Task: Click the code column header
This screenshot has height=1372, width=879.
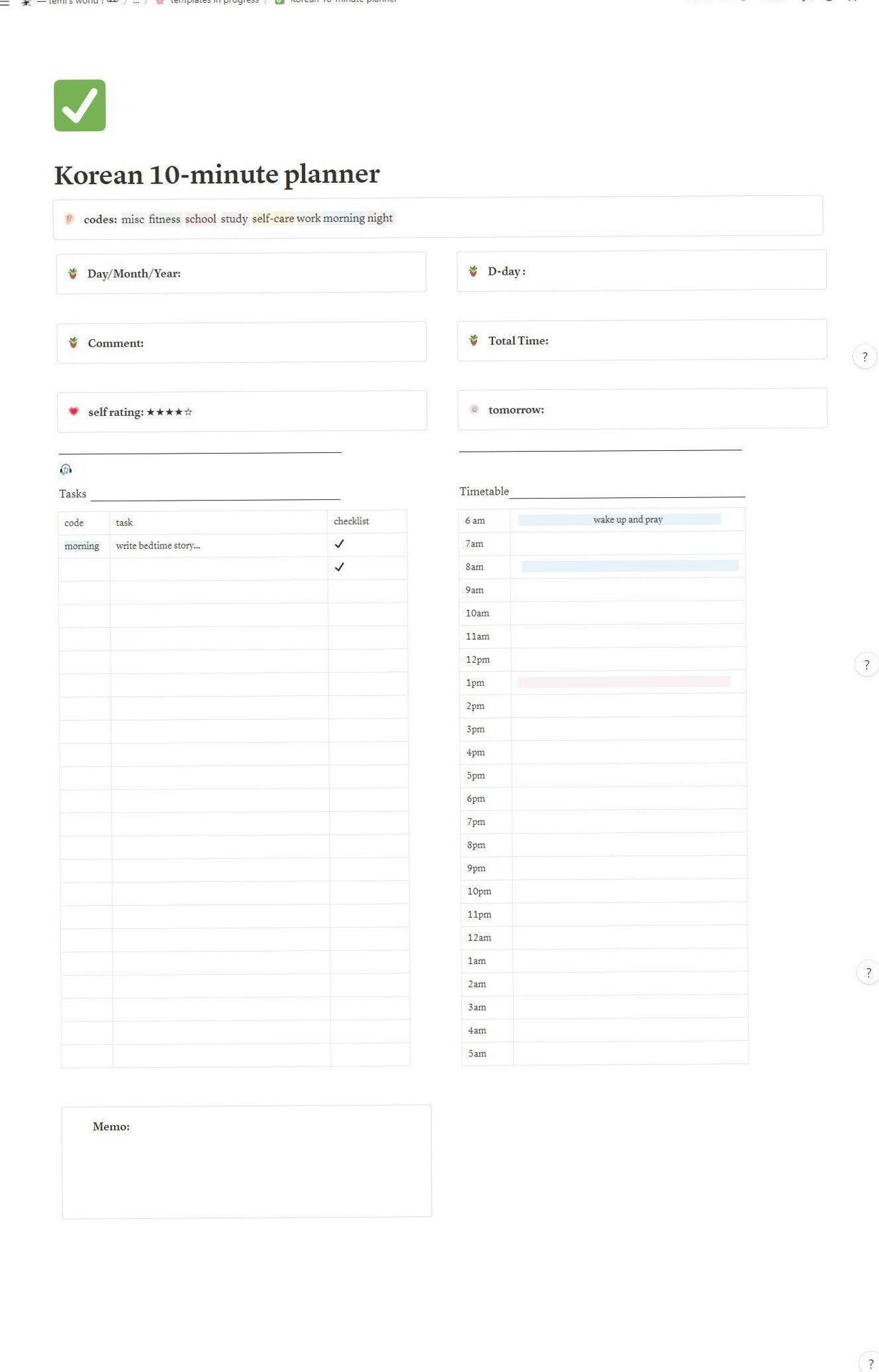Action: (74, 522)
